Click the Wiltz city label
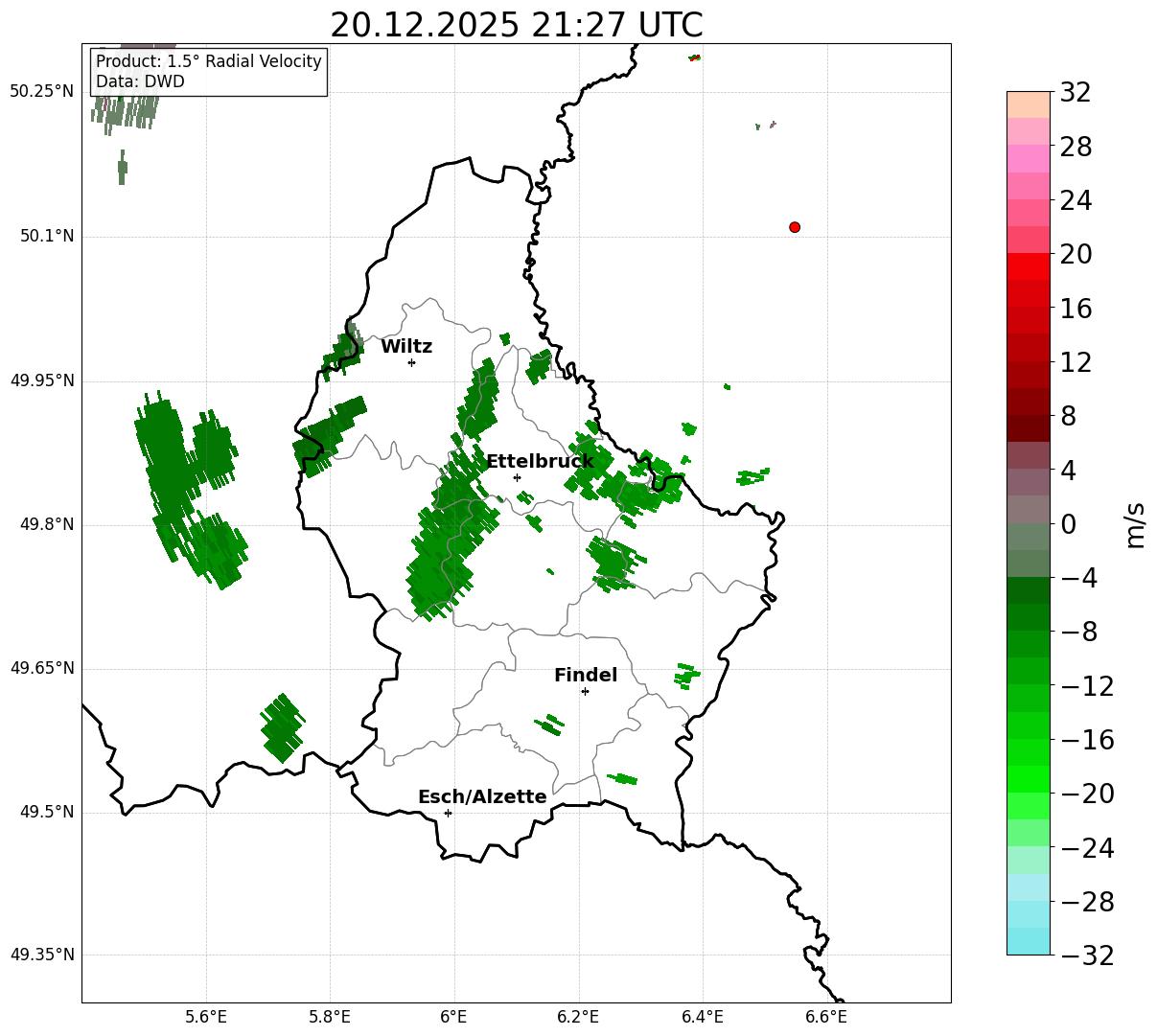The image size is (1157, 1036). tap(406, 347)
